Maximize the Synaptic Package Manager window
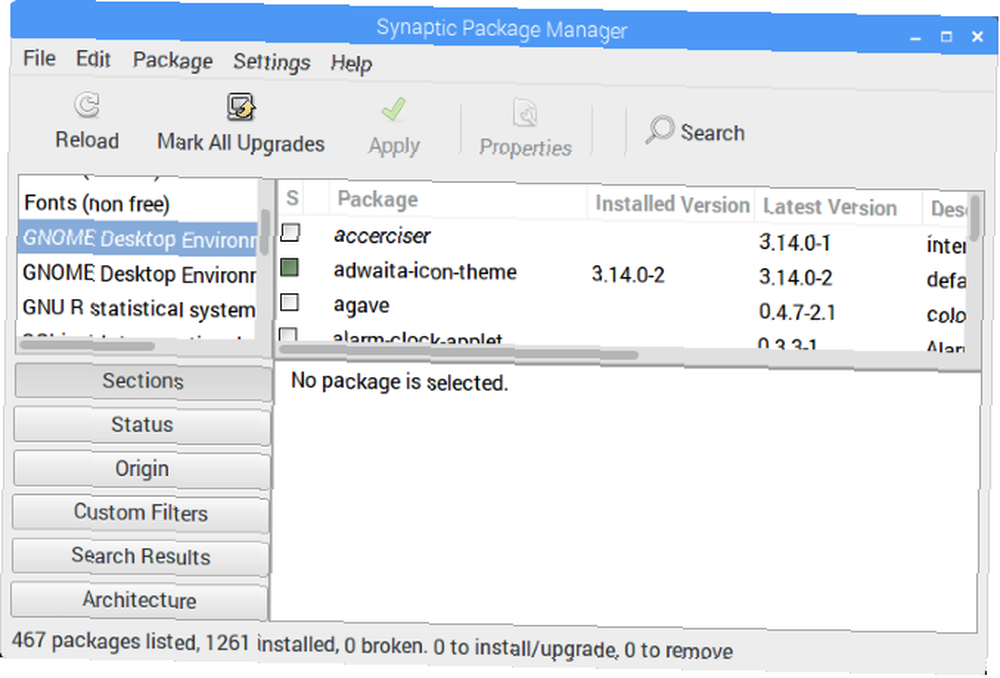1000x678 pixels. click(946, 36)
